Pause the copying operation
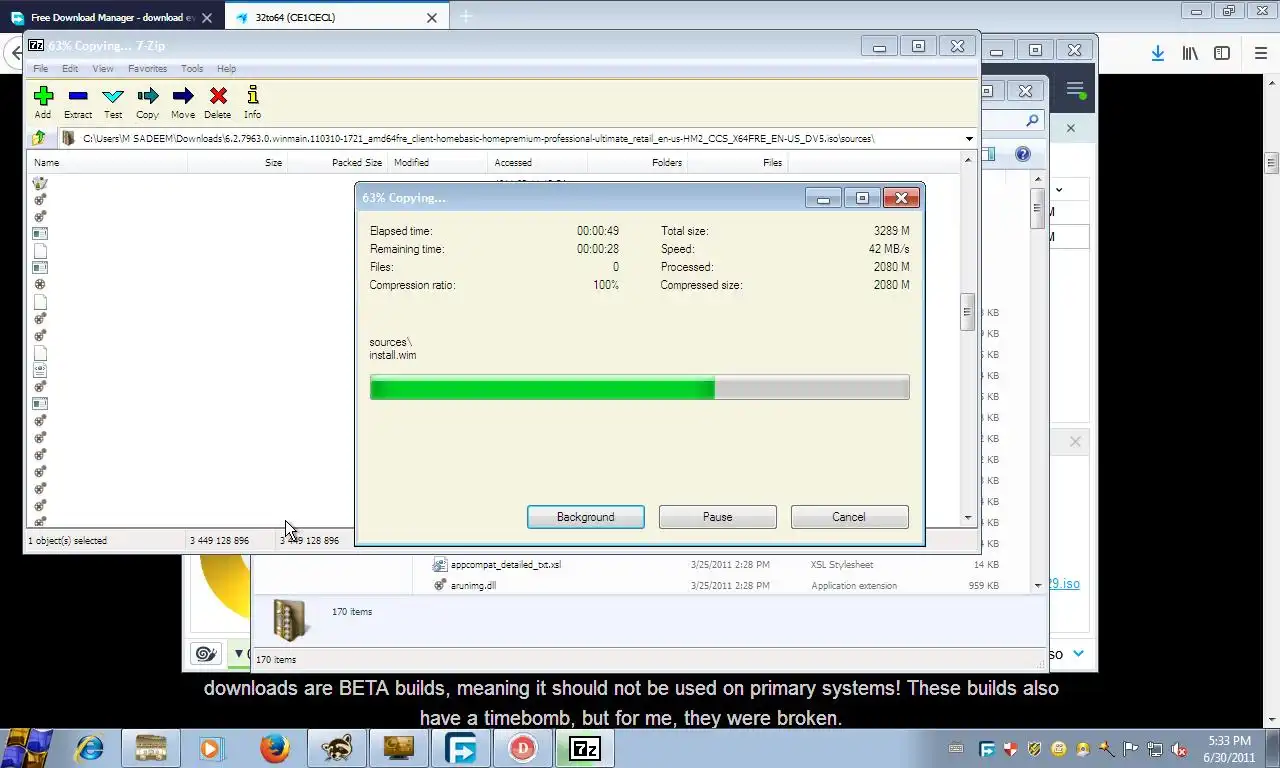This screenshot has height=768, width=1280. [718, 517]
